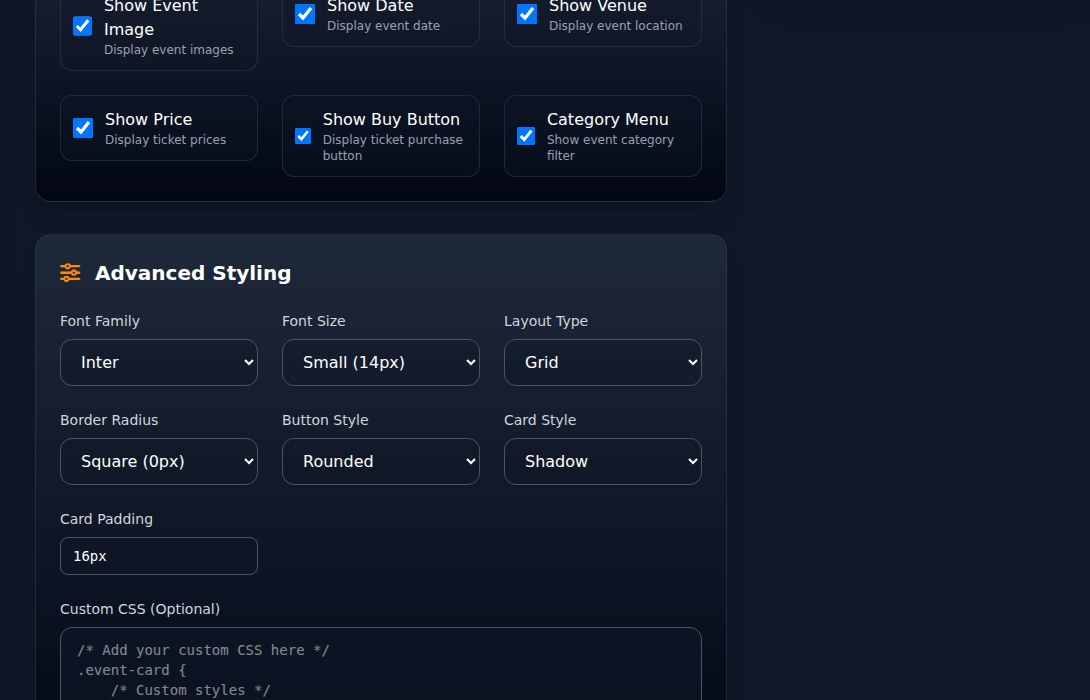Click the Custom CSS (Optional) label
The width and height of the screenshot is (1090, 700).
[140, 609]
